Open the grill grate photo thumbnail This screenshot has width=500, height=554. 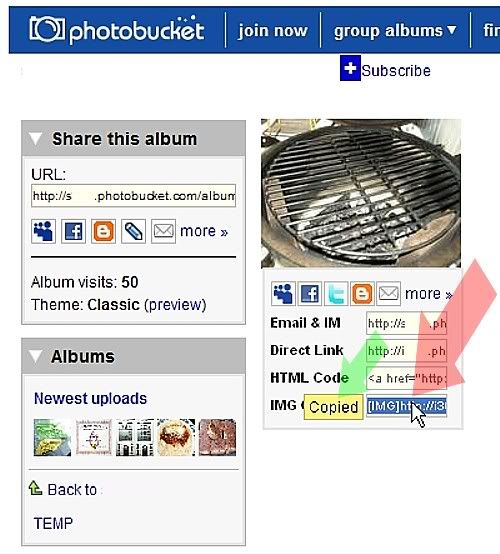point(361,193)
